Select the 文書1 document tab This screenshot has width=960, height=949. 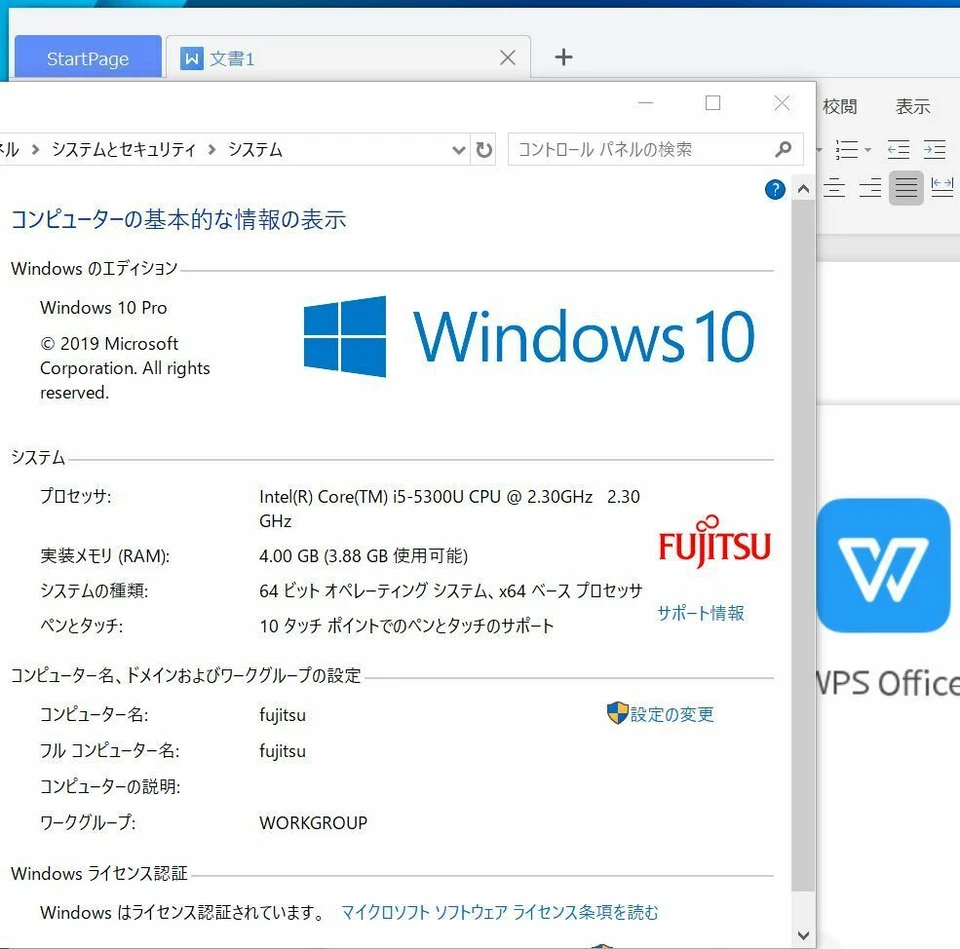tap(232, 58)
